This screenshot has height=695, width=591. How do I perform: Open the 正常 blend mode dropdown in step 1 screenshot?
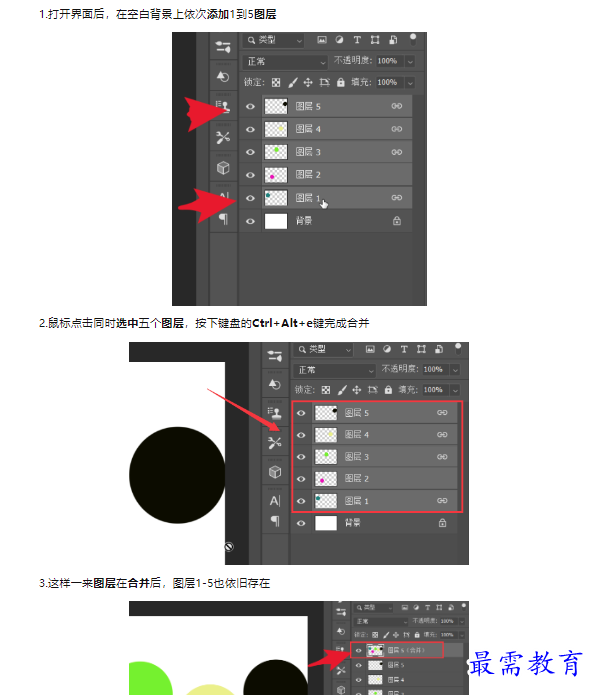pos(285,62)
